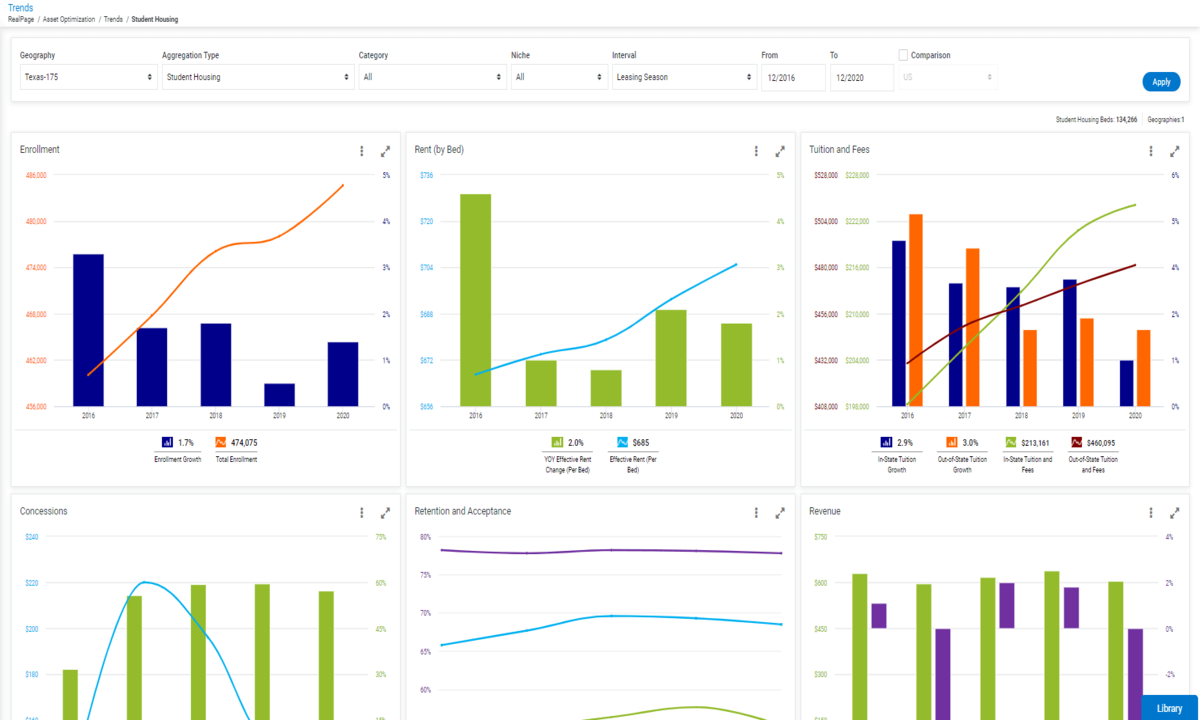Click the Concessions chart title
Image resolution: width=1200 pixels, height=720 pixels.
pos(43,511)
